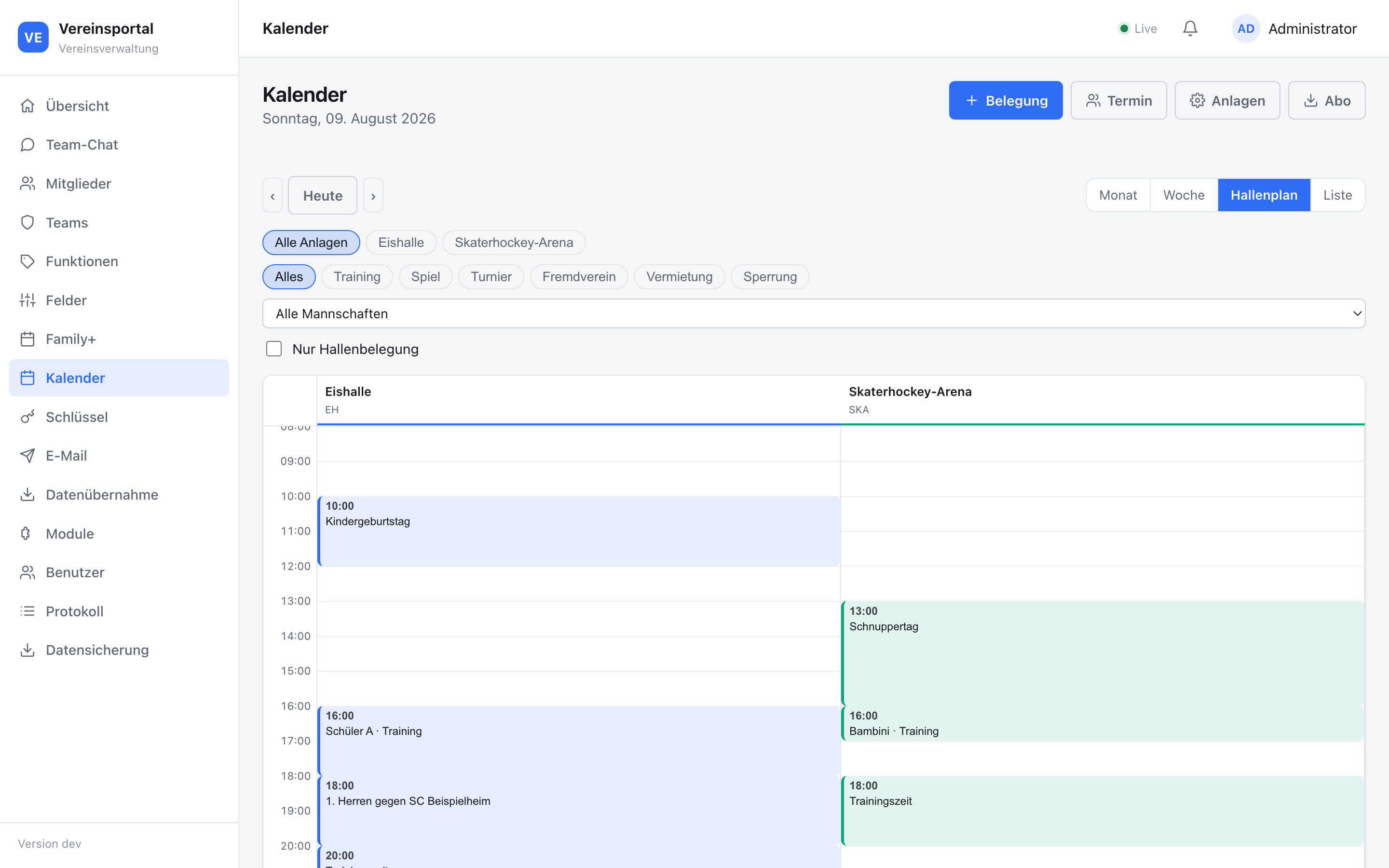Click the Team-Chat speech bubble icon
Image resolution: width=1389 pixels, height=868 pixels.
pyautogui.click(x=27, y=145)
